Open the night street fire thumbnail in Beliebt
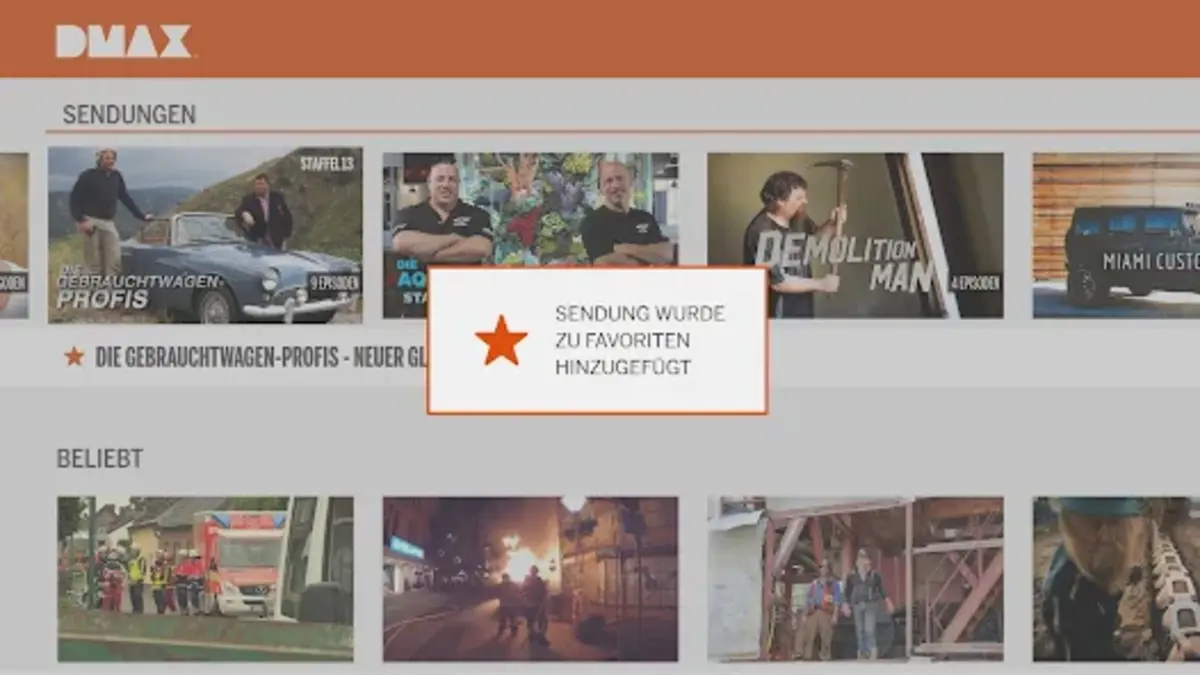The height and width of the screenshot is (675, 1200). [530, 579]
